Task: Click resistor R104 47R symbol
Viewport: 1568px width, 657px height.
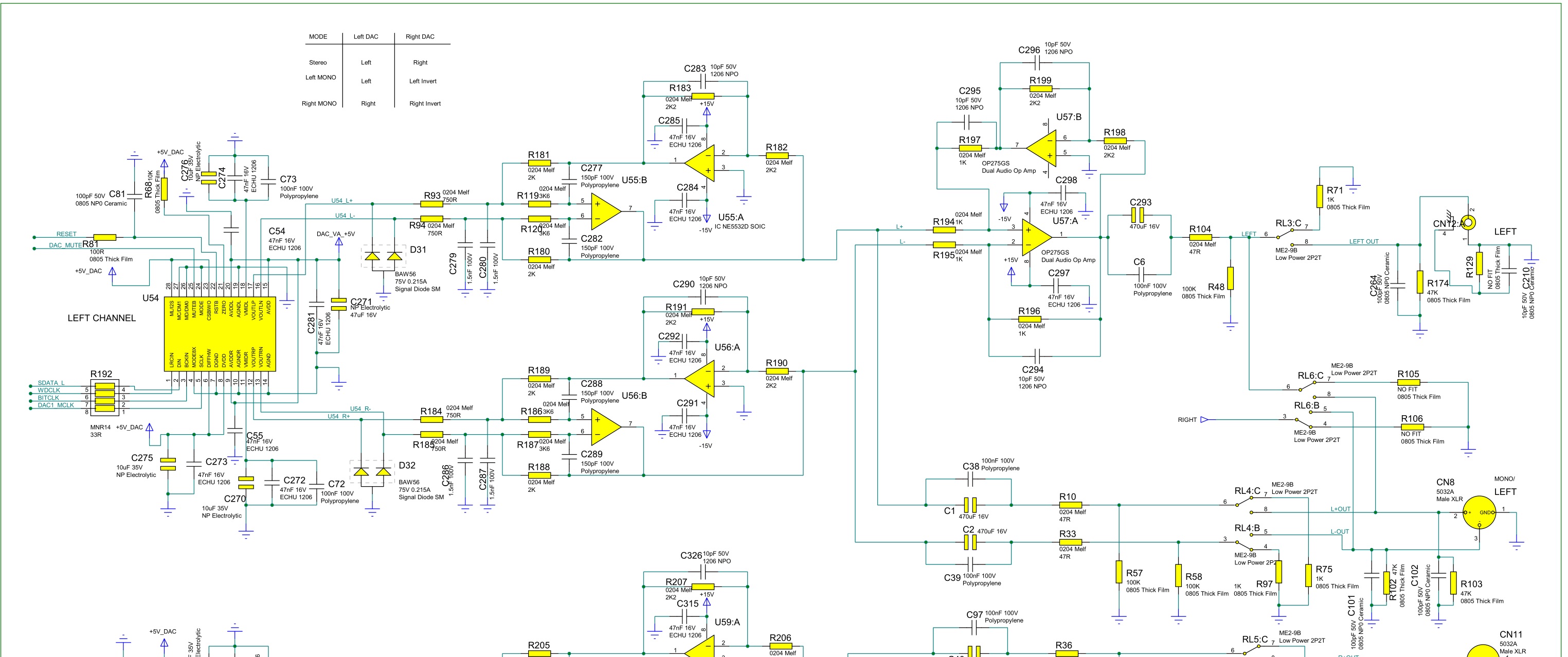Action: pos(1201,238)
